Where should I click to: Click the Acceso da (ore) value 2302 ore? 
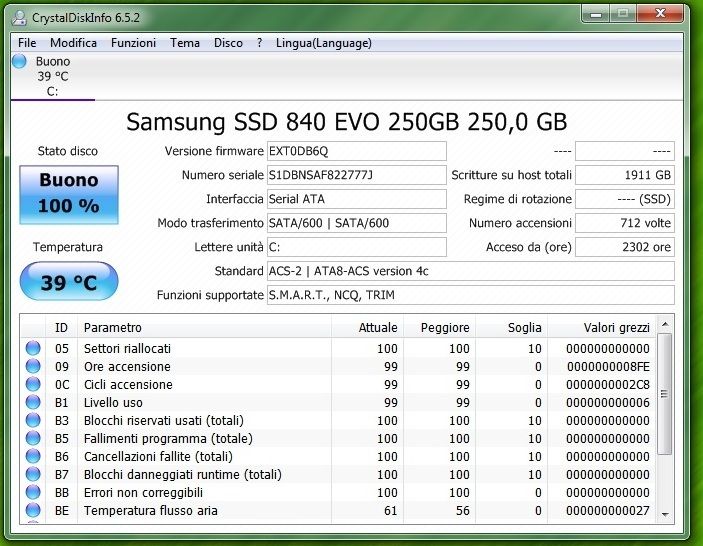click(x=625, y=247)
